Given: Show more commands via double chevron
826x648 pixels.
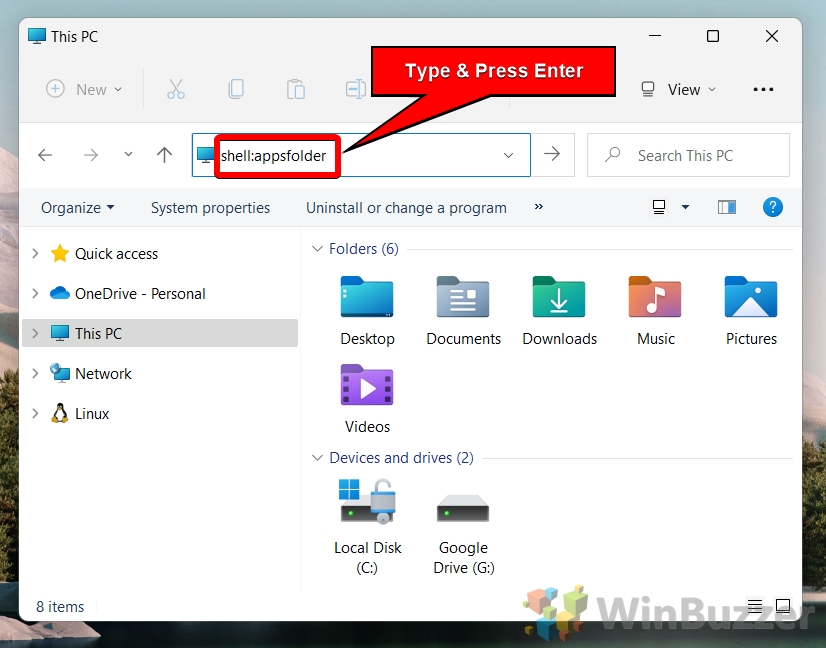Looking at the screenshot, I should click(538, 207).
